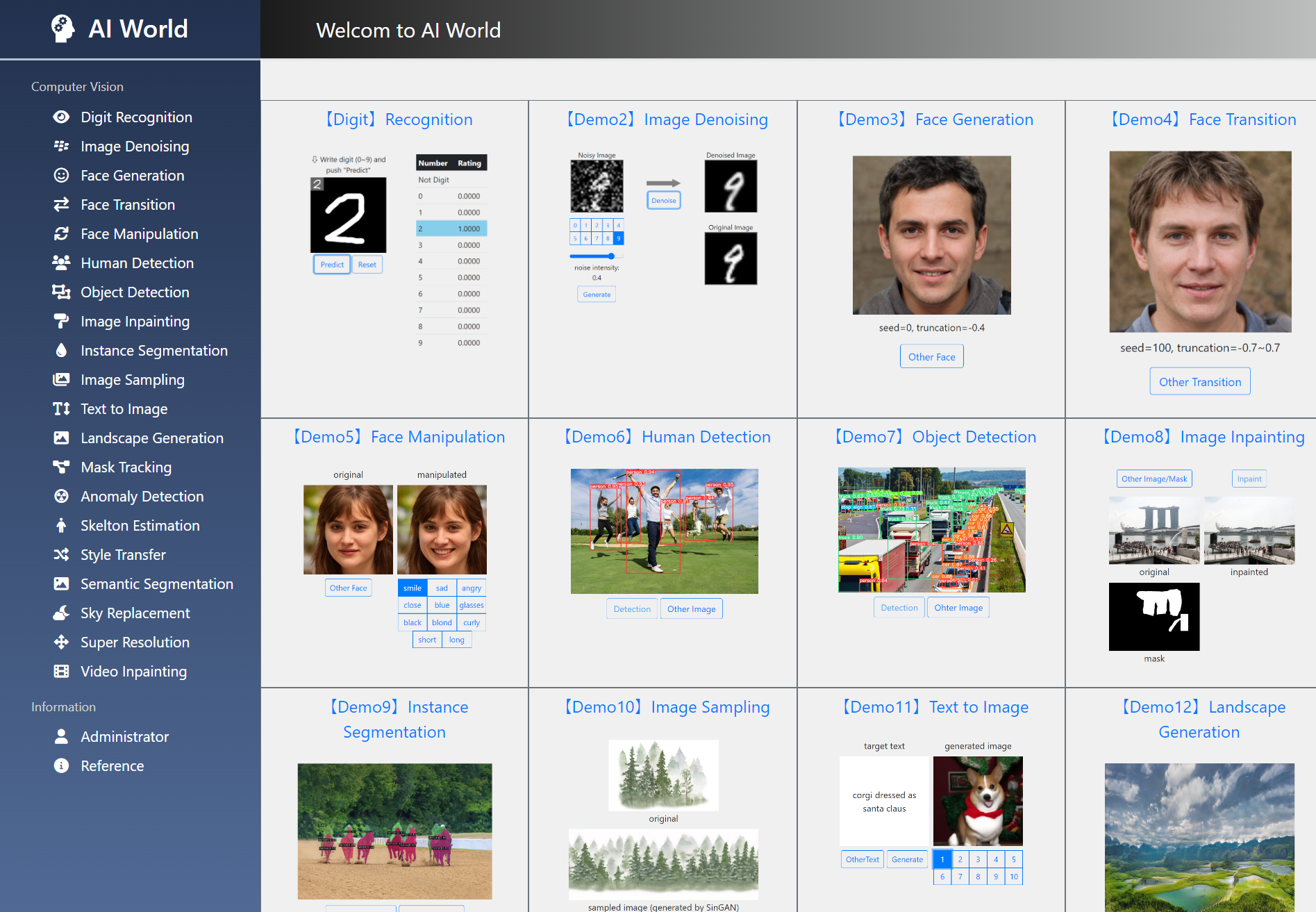Image resolution: width=1316 pixels, height=912 pixels.
Task: Click the Reference info icon
Action: click(x=61, y=765)
